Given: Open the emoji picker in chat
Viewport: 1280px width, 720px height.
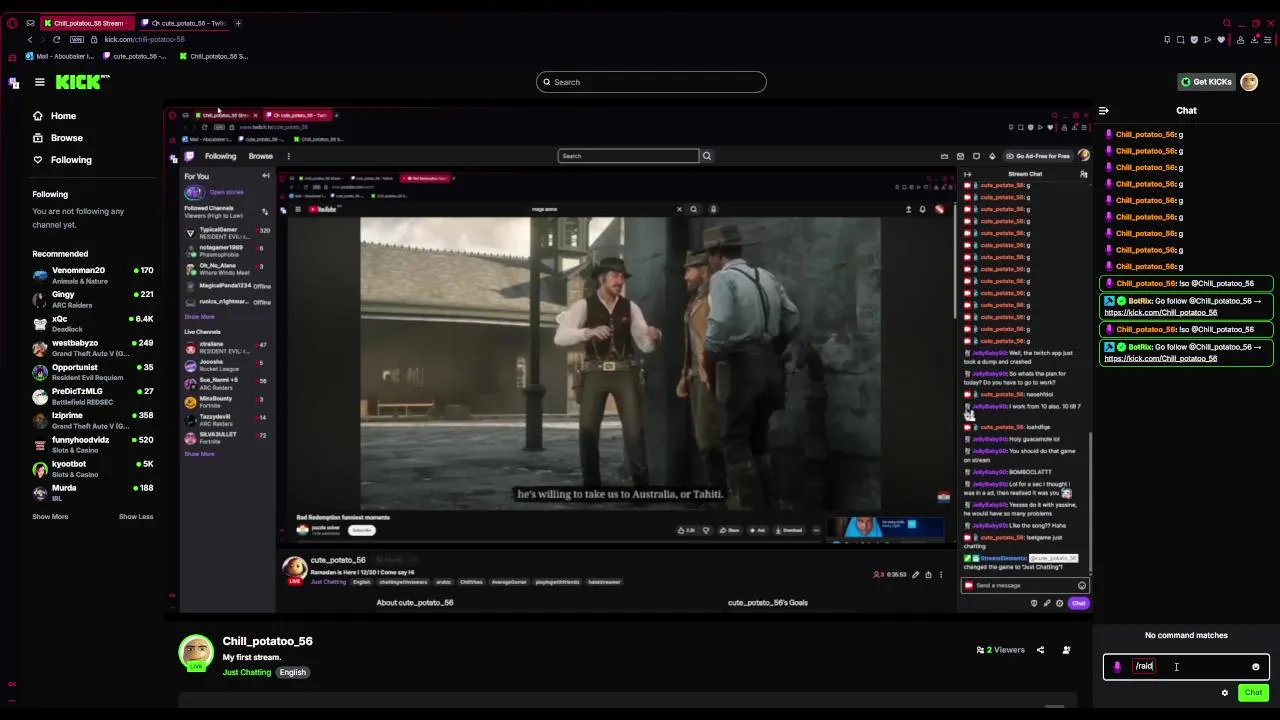Looking at the screenshot, I should [x=1256, y=667].
